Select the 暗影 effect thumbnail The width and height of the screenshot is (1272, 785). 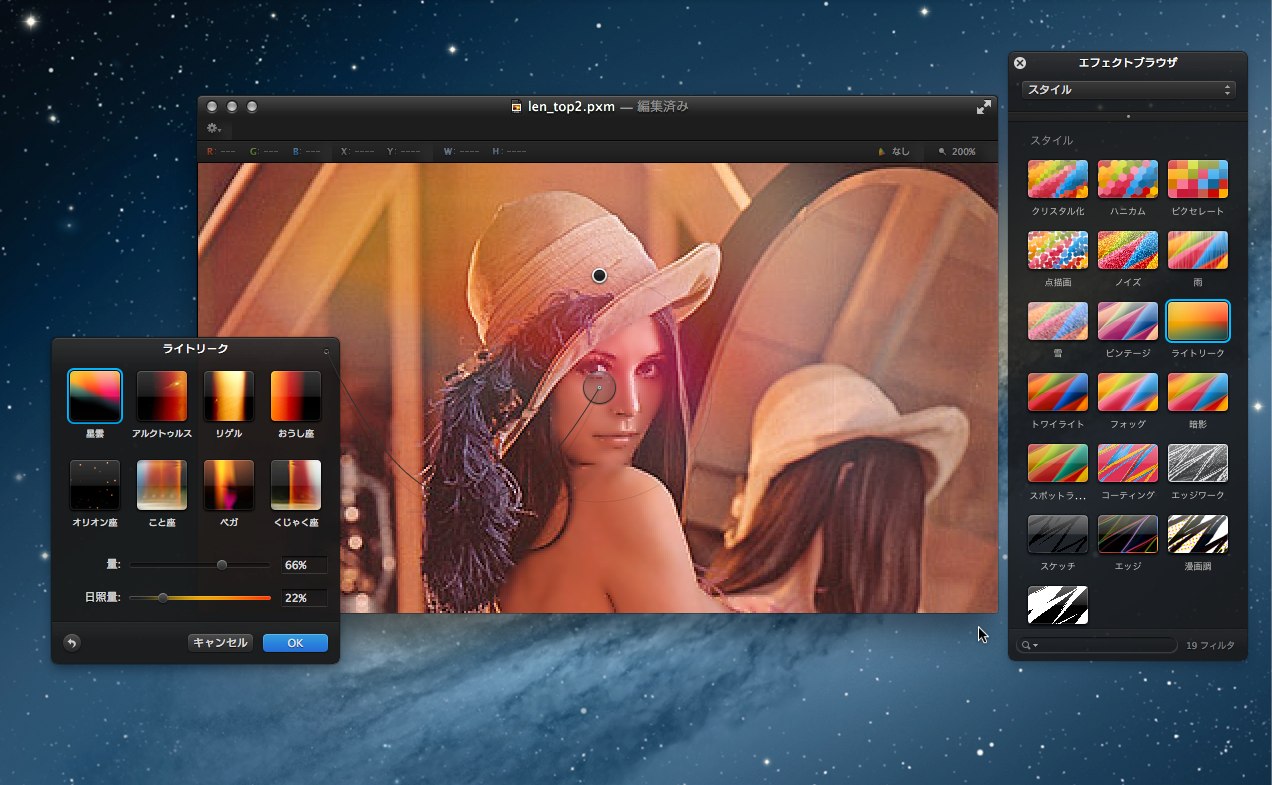1197,392
